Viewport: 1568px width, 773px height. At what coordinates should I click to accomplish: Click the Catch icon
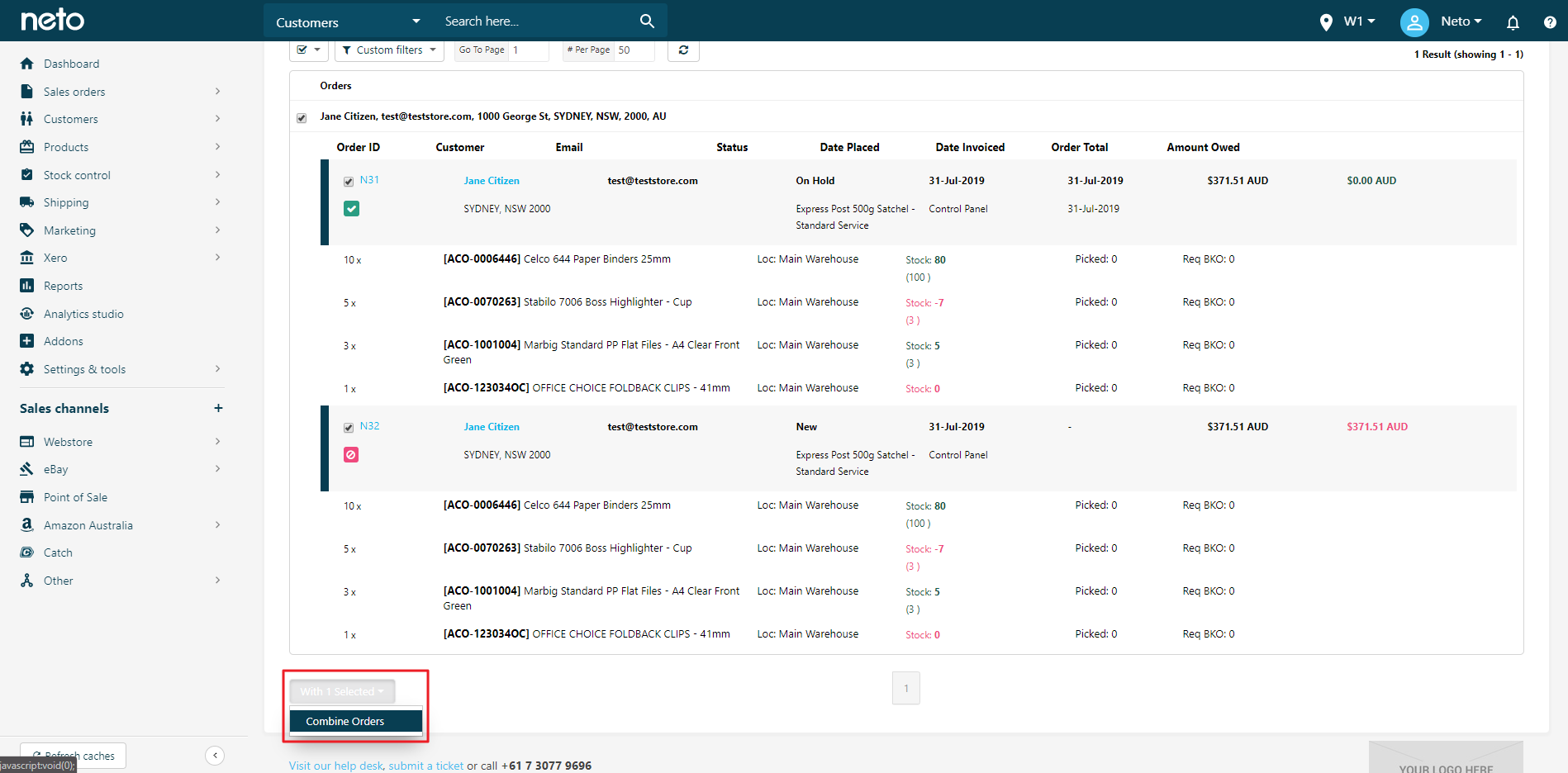tap(27, 552)
